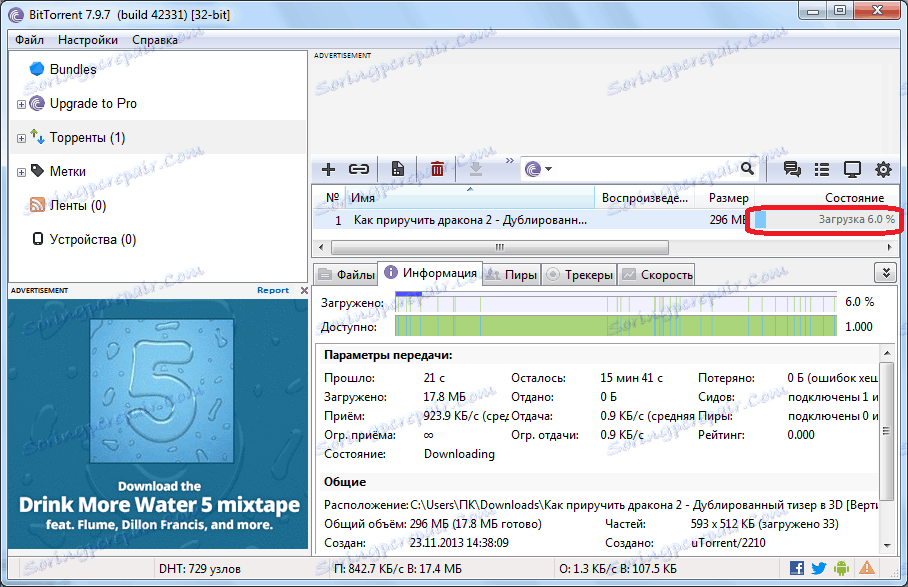908x587 pixels.
Task: Collapse the details pane chevron button
Action: click(885, 272)
